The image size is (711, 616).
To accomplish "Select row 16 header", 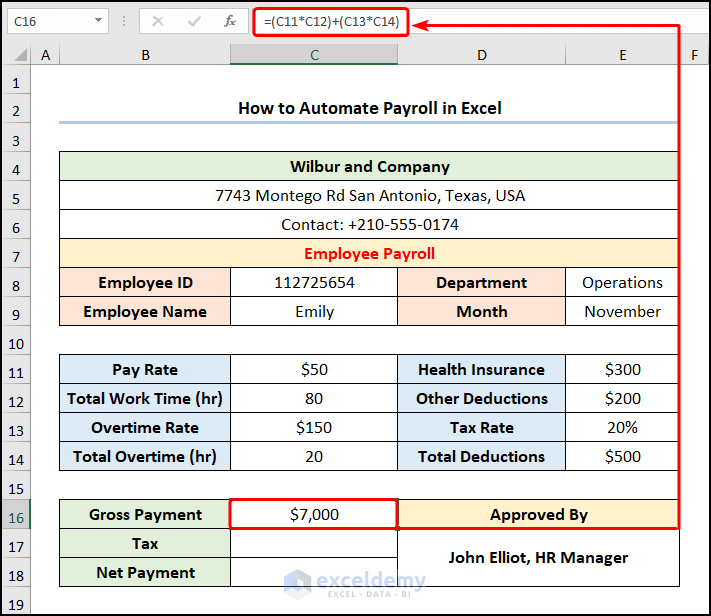I will tap(16, 515).
